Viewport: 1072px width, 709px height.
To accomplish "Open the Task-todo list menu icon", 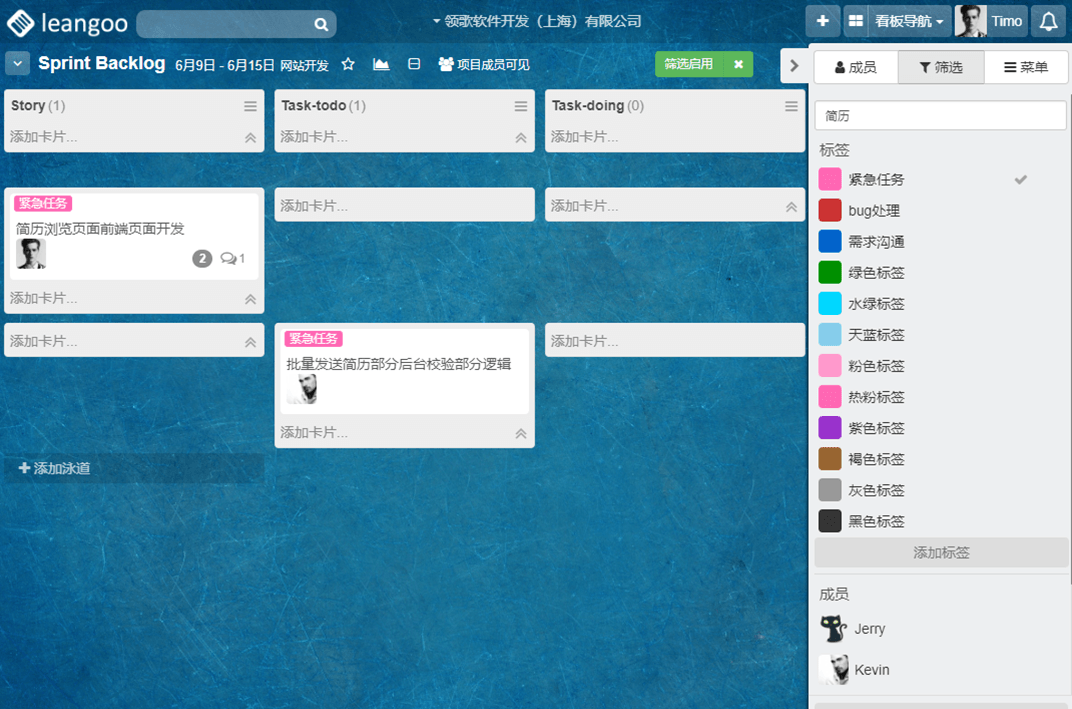I will click(x=521, y=106).
